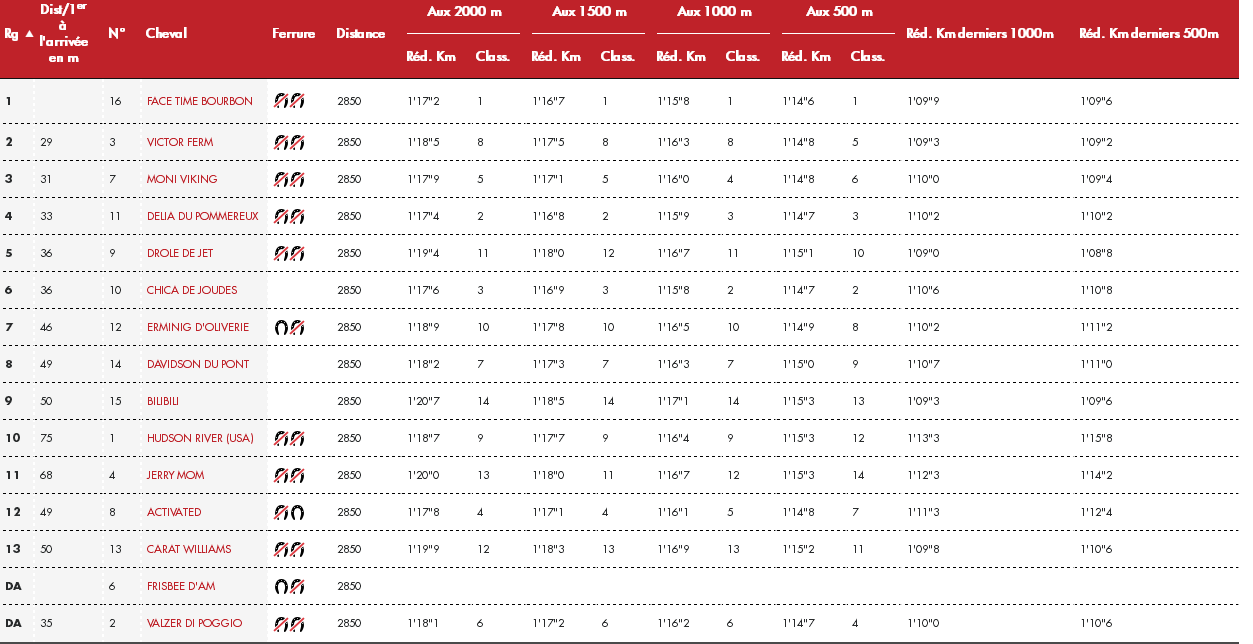Click Réd. Km header under Aux 1000 m

click(681, 56)
